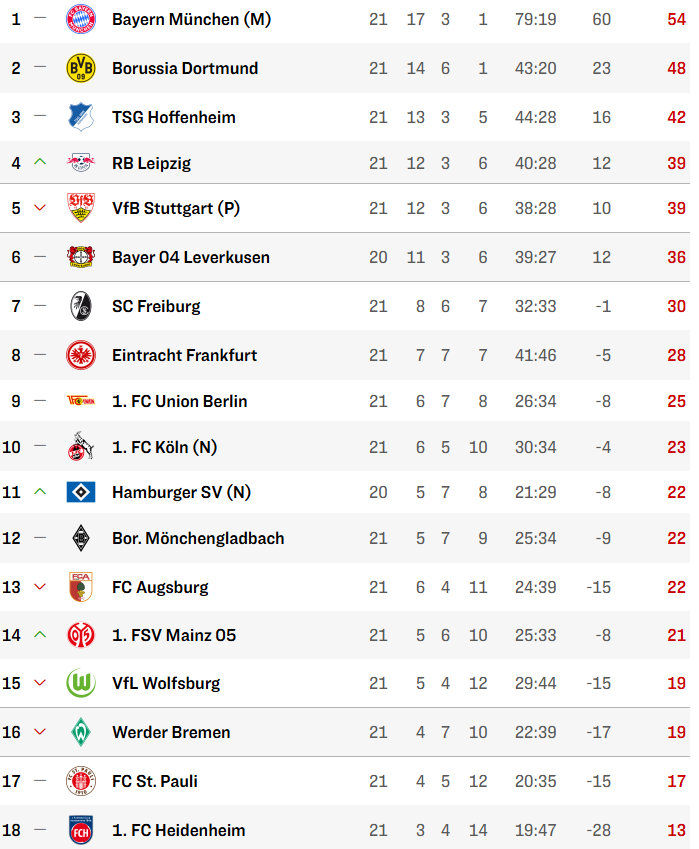Click the Borussia Dortmund BVB logo

(81, 68)
